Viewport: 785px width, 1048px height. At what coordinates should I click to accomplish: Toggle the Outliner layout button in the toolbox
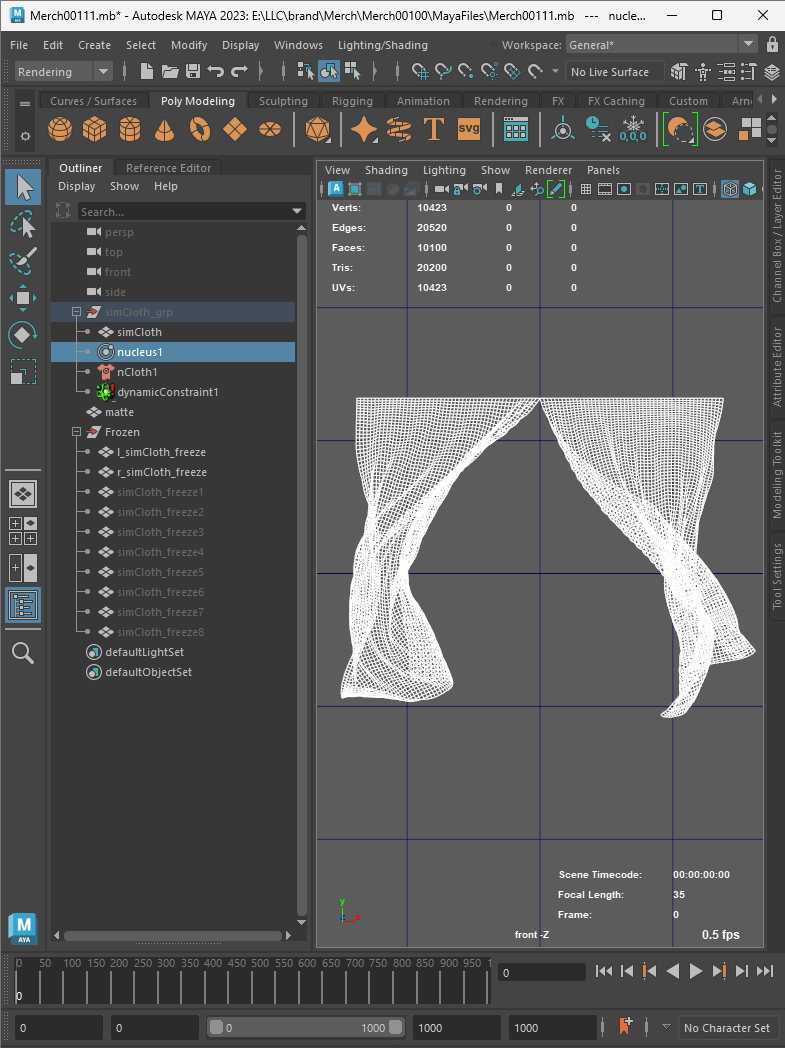pos(23,606)
